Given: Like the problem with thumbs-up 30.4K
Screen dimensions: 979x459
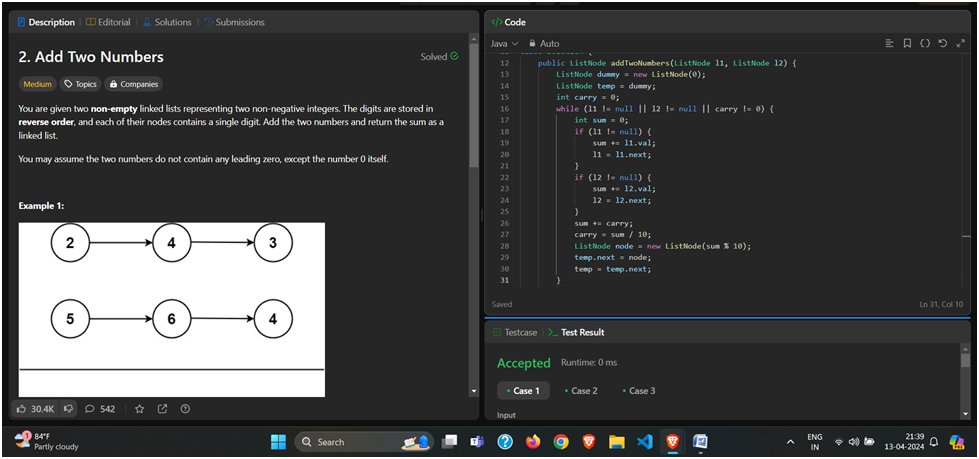Looking at the screenshot, I should (x=36, y=409).
